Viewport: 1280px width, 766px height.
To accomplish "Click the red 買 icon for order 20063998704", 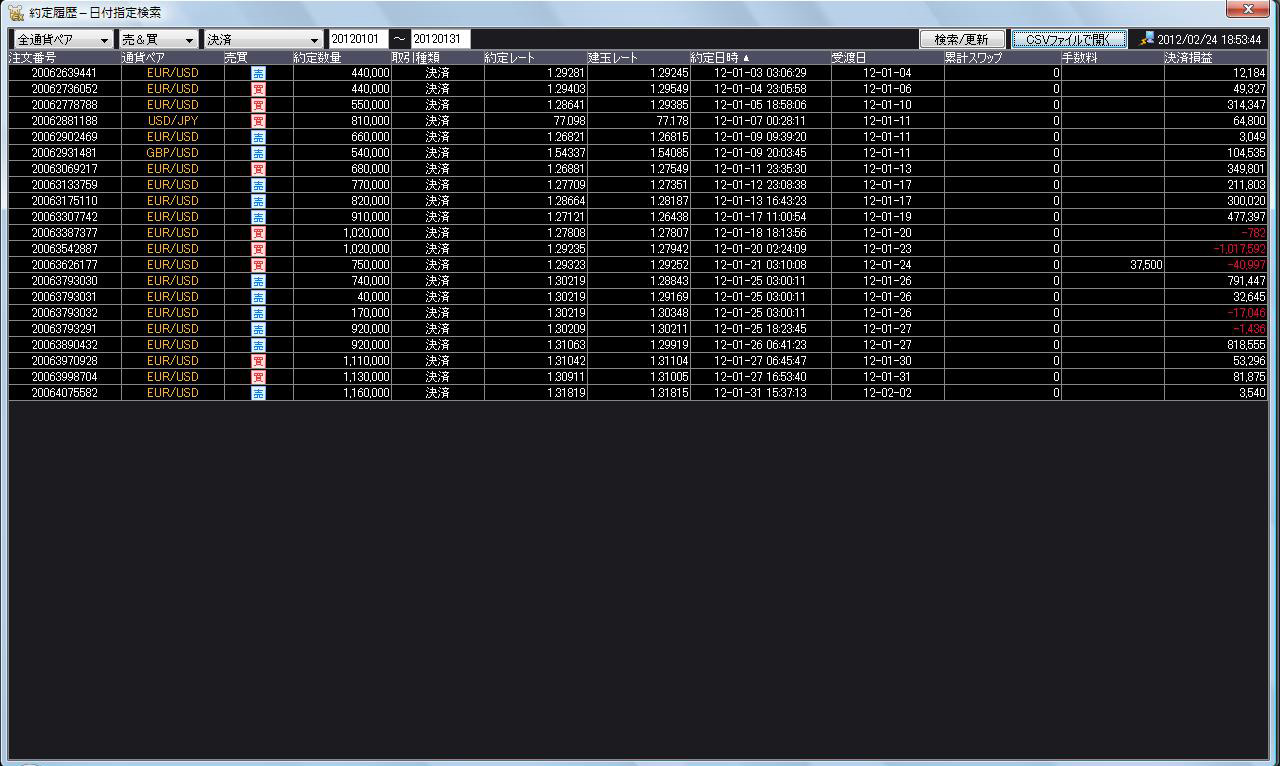I will 258,377.
